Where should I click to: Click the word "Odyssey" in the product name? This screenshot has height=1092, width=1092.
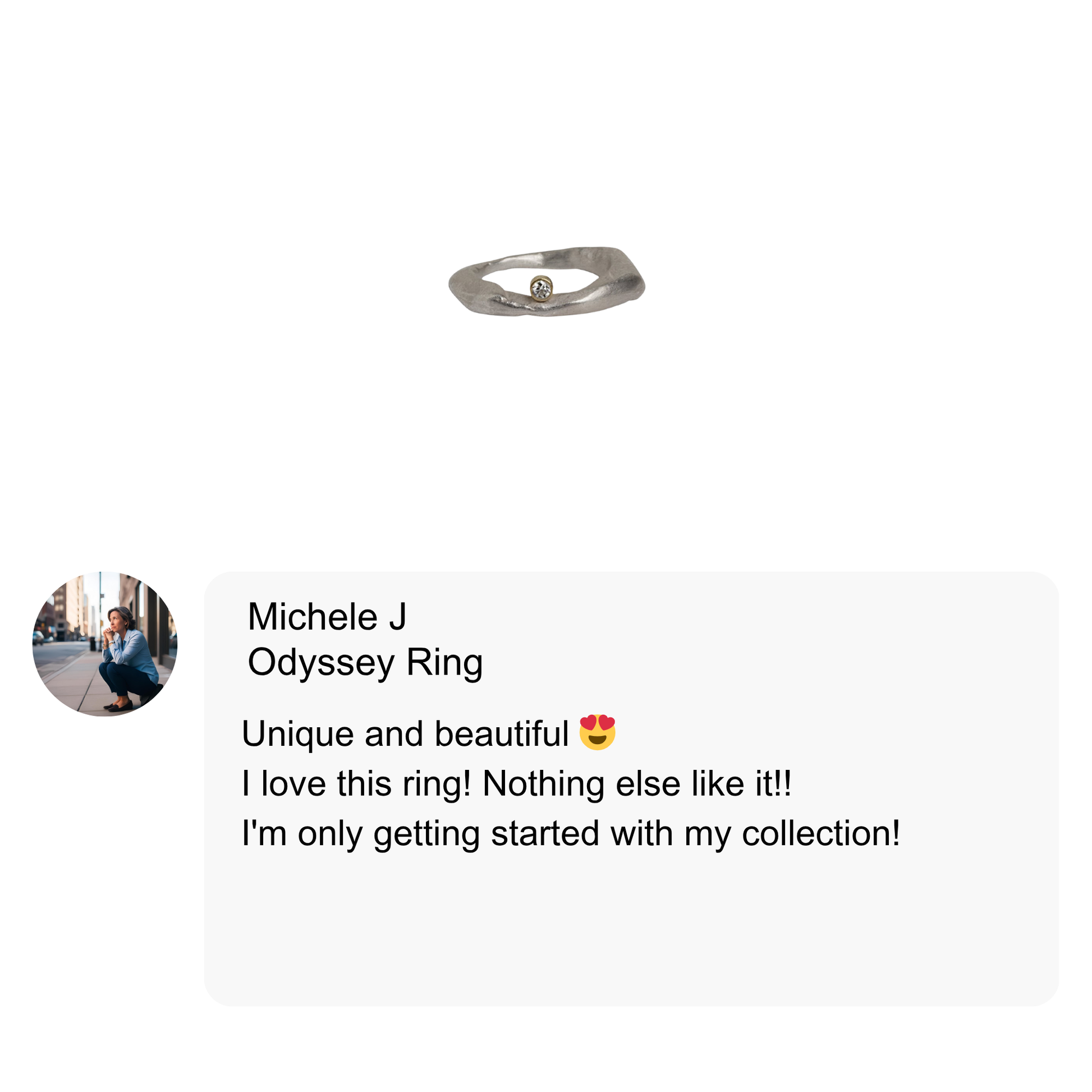click(320, 662)
